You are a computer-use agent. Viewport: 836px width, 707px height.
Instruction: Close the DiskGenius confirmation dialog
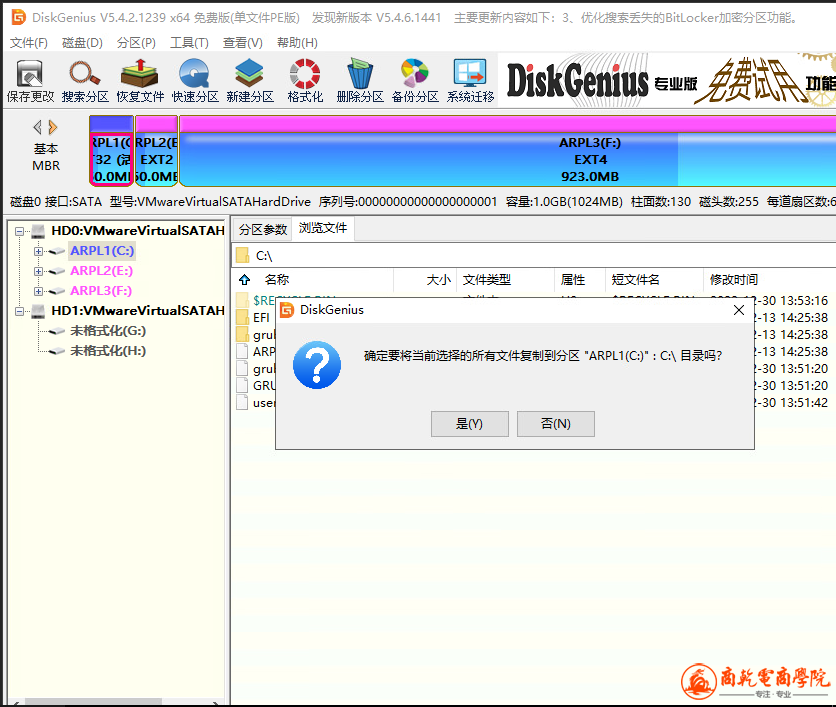click(738, 310)
